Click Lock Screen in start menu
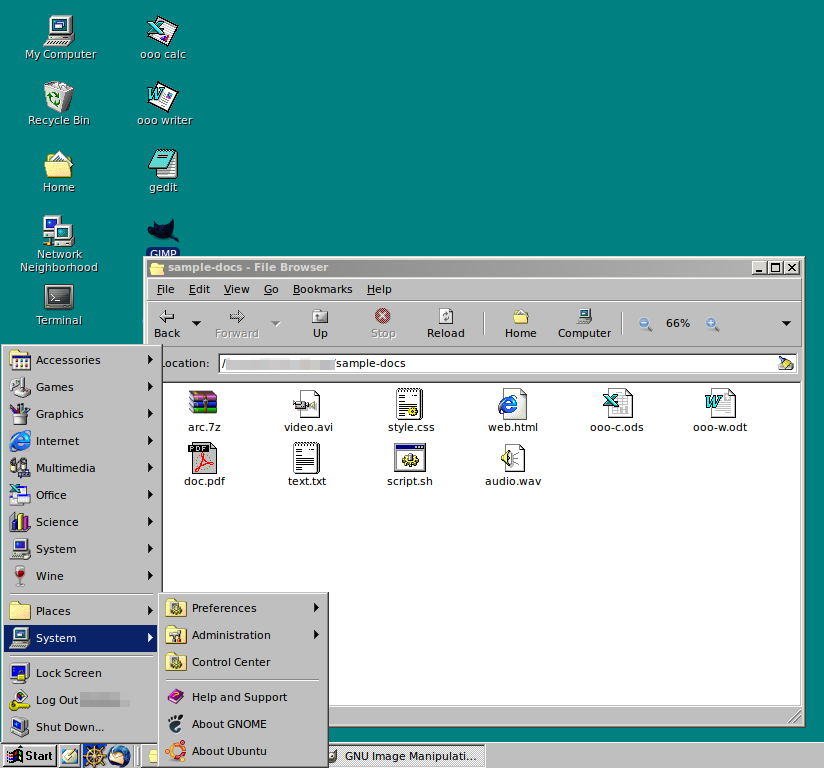The width and height of the screenshot is (824, 768). tap(81, 673)
